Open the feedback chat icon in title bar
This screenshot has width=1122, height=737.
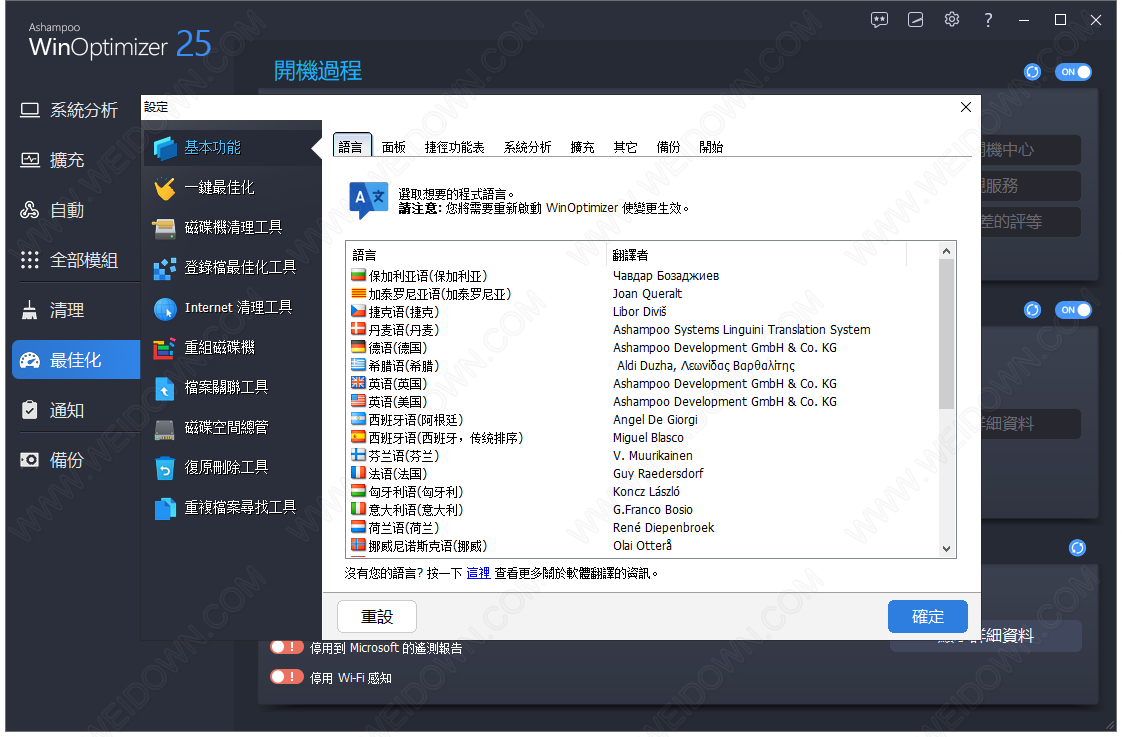(x=879, y=20)
